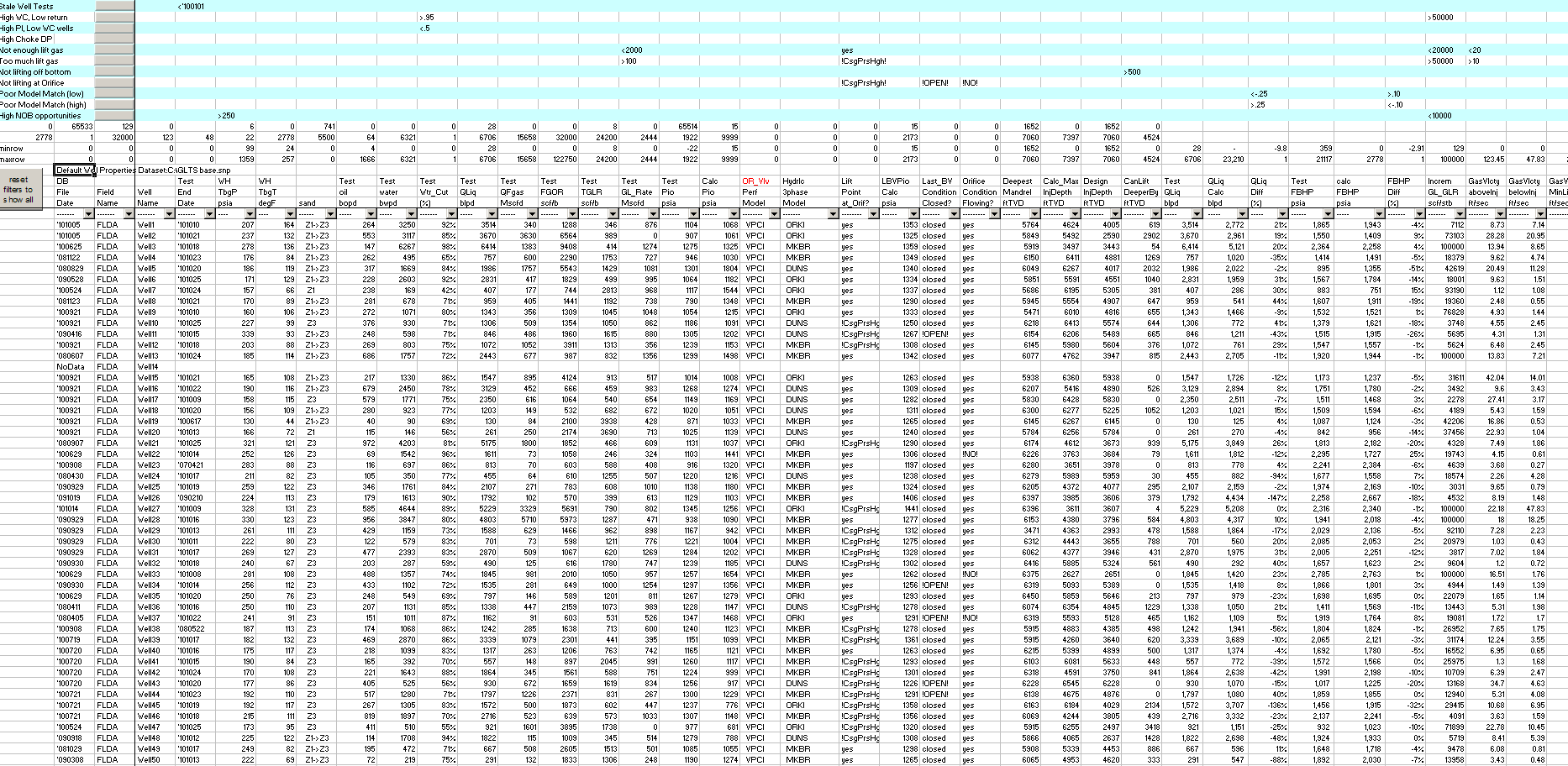
Task: Open the DB File Date filter dropdown
Action: [x=89, y=214]
